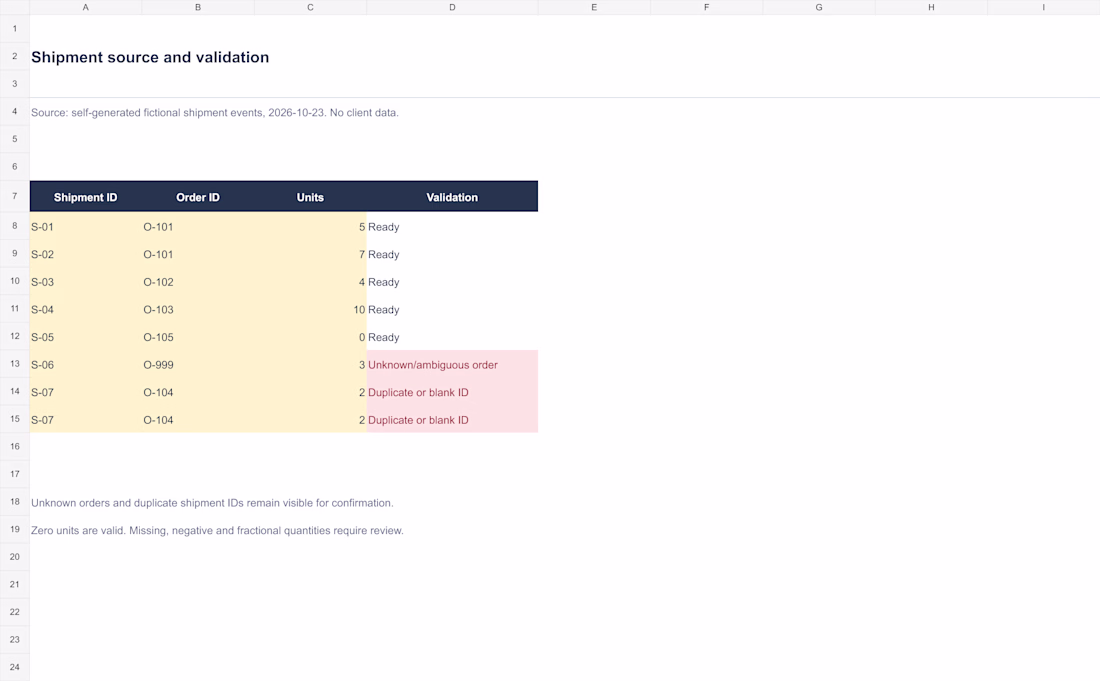Image resolution: width=1100 pixels, height=681 pixels.
Task: Click the "Ready" status for shipment S-01
Action: coord(452,227)
